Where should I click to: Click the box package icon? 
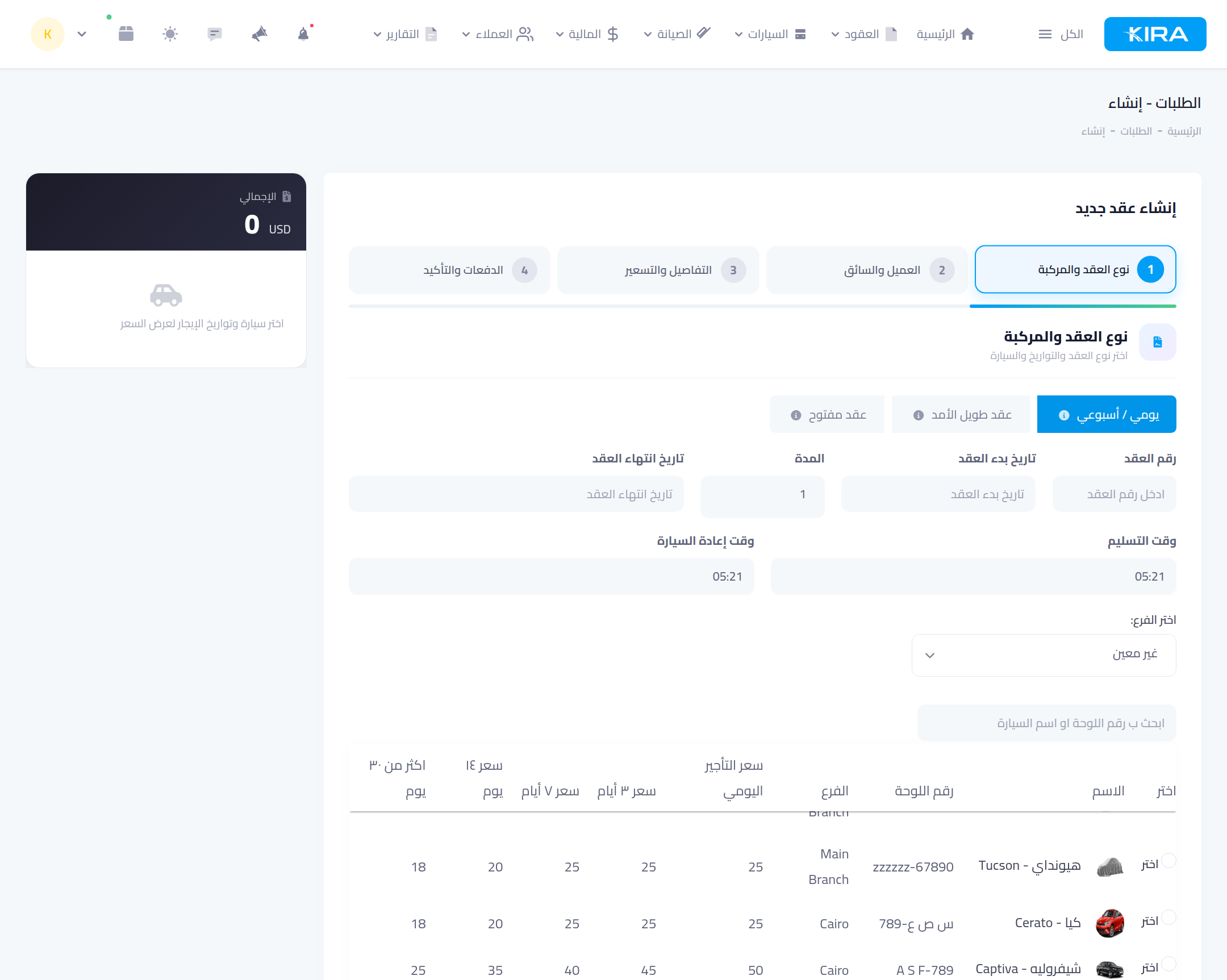tap(126, 34)
